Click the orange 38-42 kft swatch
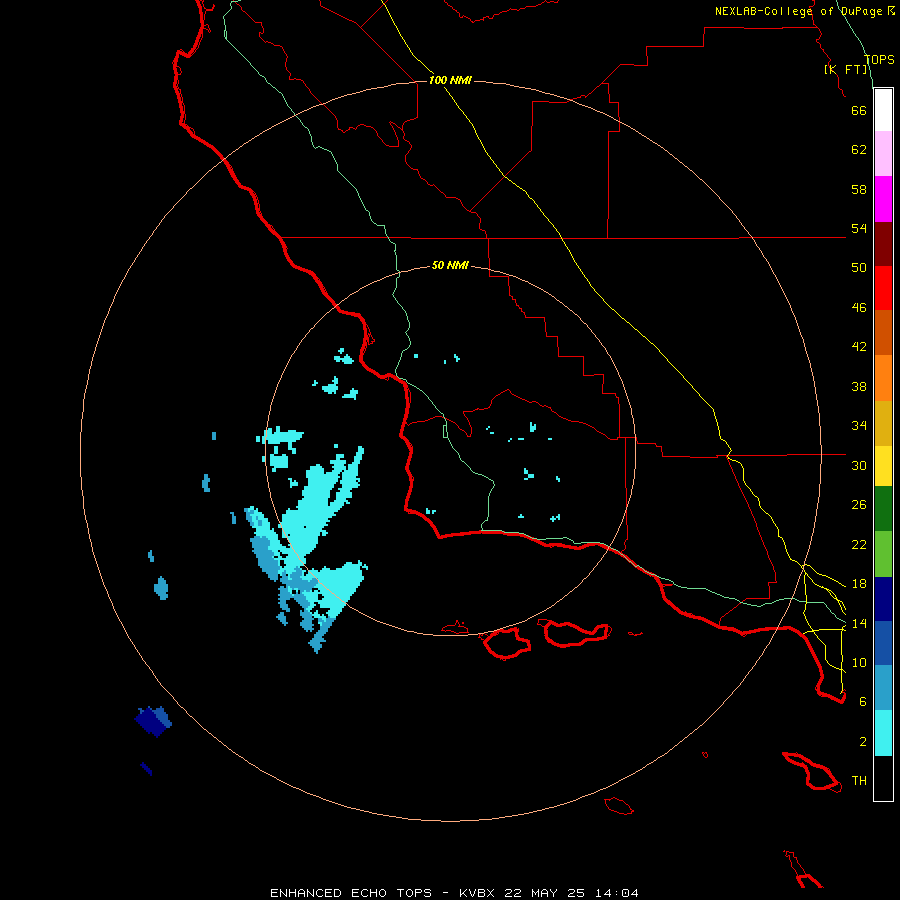Viewport: 900px width, 900px height. (x=883, y=378)
